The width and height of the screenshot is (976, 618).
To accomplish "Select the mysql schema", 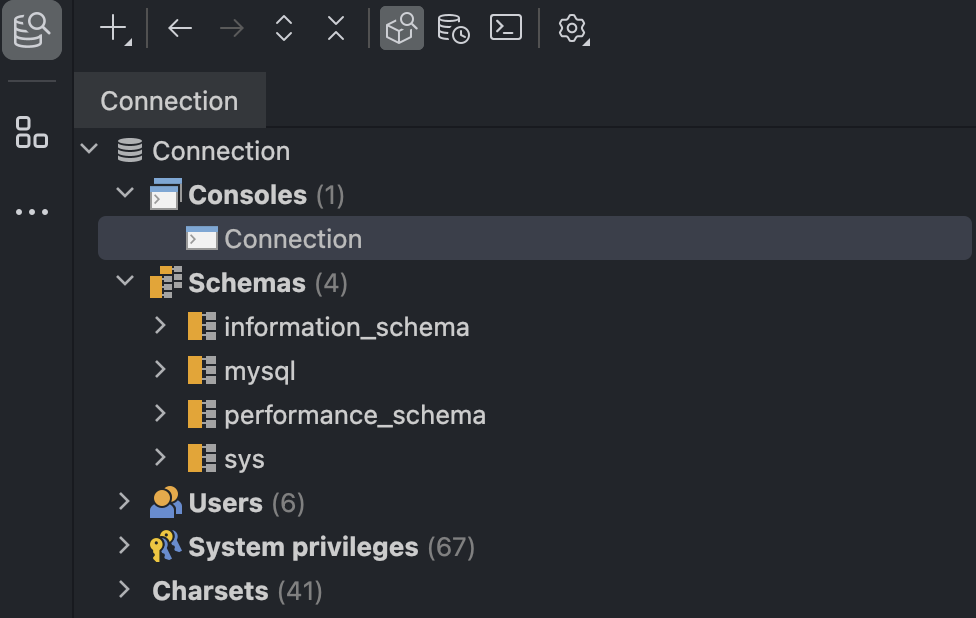I will pyautogui.click(x=259, y=371).
